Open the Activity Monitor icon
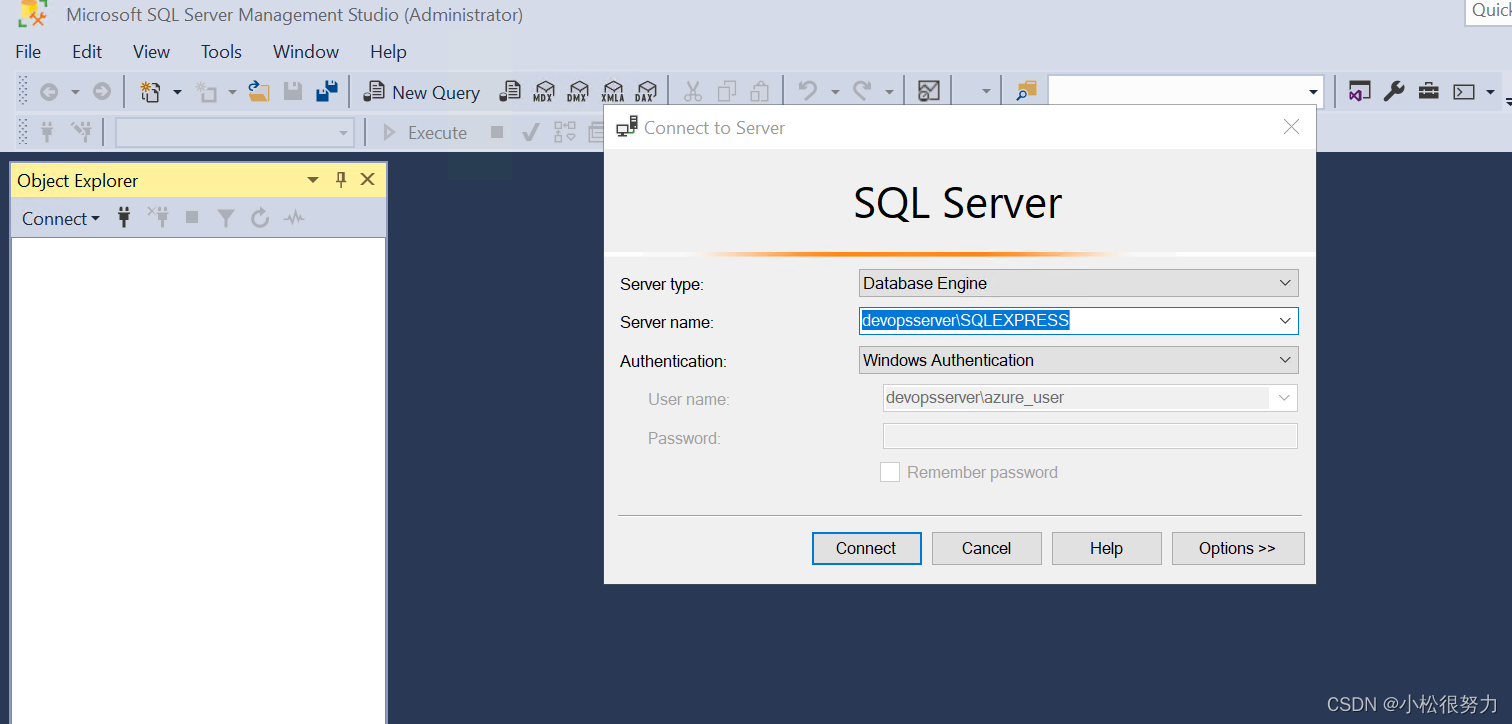Screen dimensions: 1512x724 pyautogui.click(x=929, y=92)
